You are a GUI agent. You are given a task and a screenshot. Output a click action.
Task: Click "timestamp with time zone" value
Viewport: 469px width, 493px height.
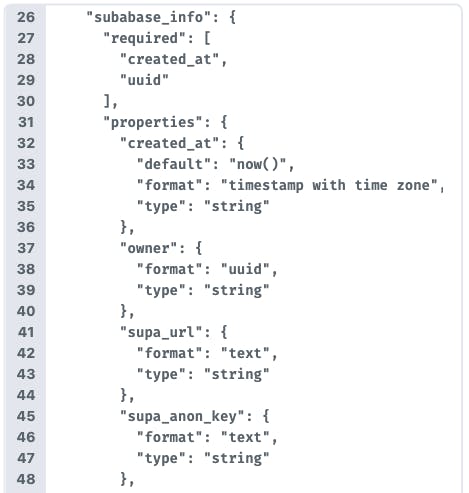tap(329, 185)
